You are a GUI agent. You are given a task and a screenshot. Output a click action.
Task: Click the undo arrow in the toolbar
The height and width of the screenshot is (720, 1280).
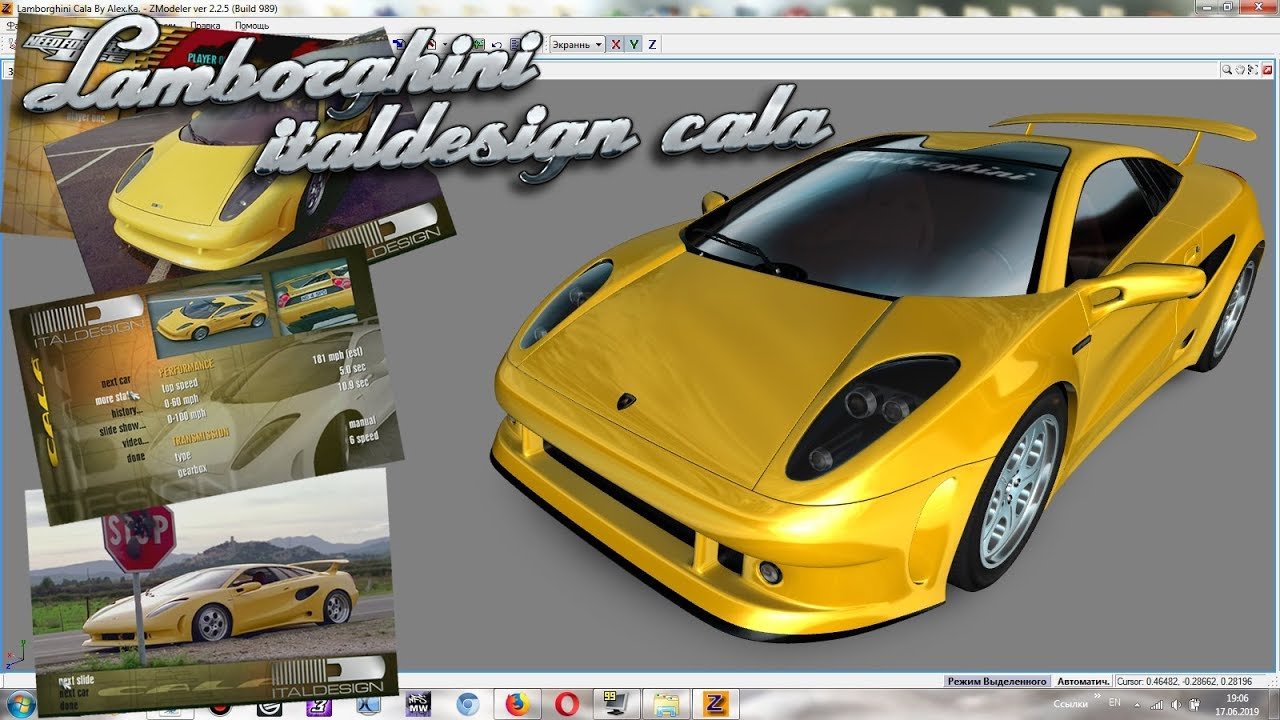497,45
